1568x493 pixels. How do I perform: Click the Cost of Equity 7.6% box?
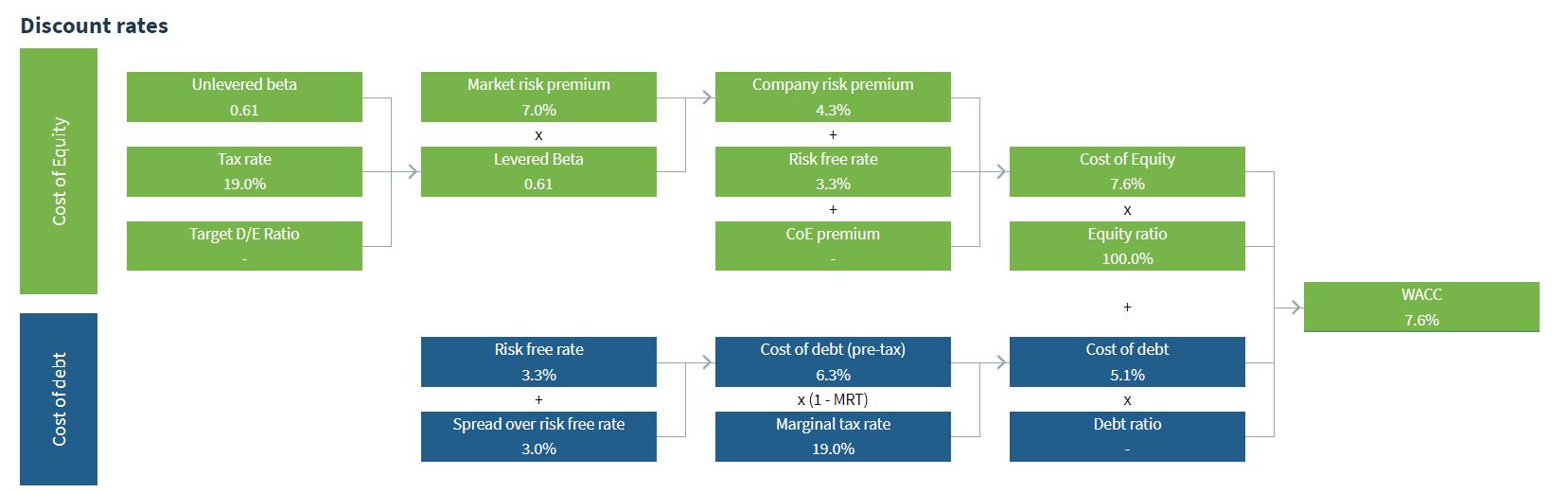pos(1127,171)
